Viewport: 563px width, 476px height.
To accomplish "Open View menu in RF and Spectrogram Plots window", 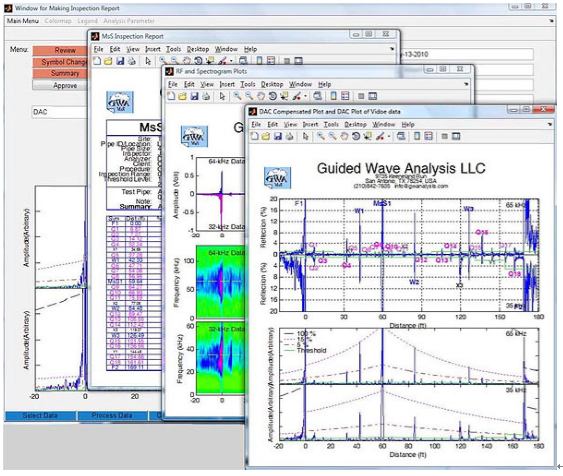I will coord(207,84).
